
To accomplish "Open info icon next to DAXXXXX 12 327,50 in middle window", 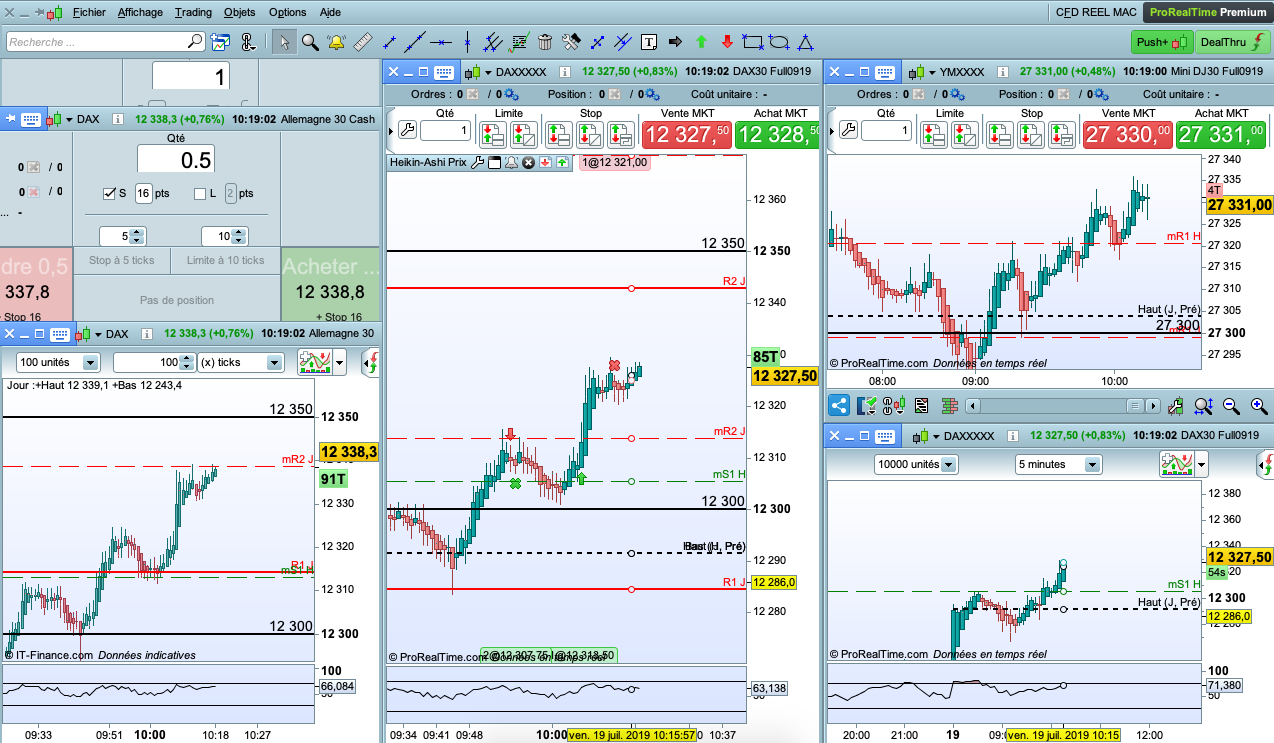I will 565,72.
